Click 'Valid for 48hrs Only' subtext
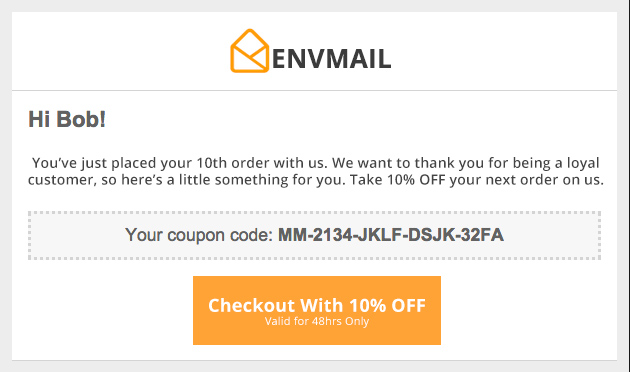Viewport: 630px width, 372px height. pyautogui.click(x=317, y=321)
